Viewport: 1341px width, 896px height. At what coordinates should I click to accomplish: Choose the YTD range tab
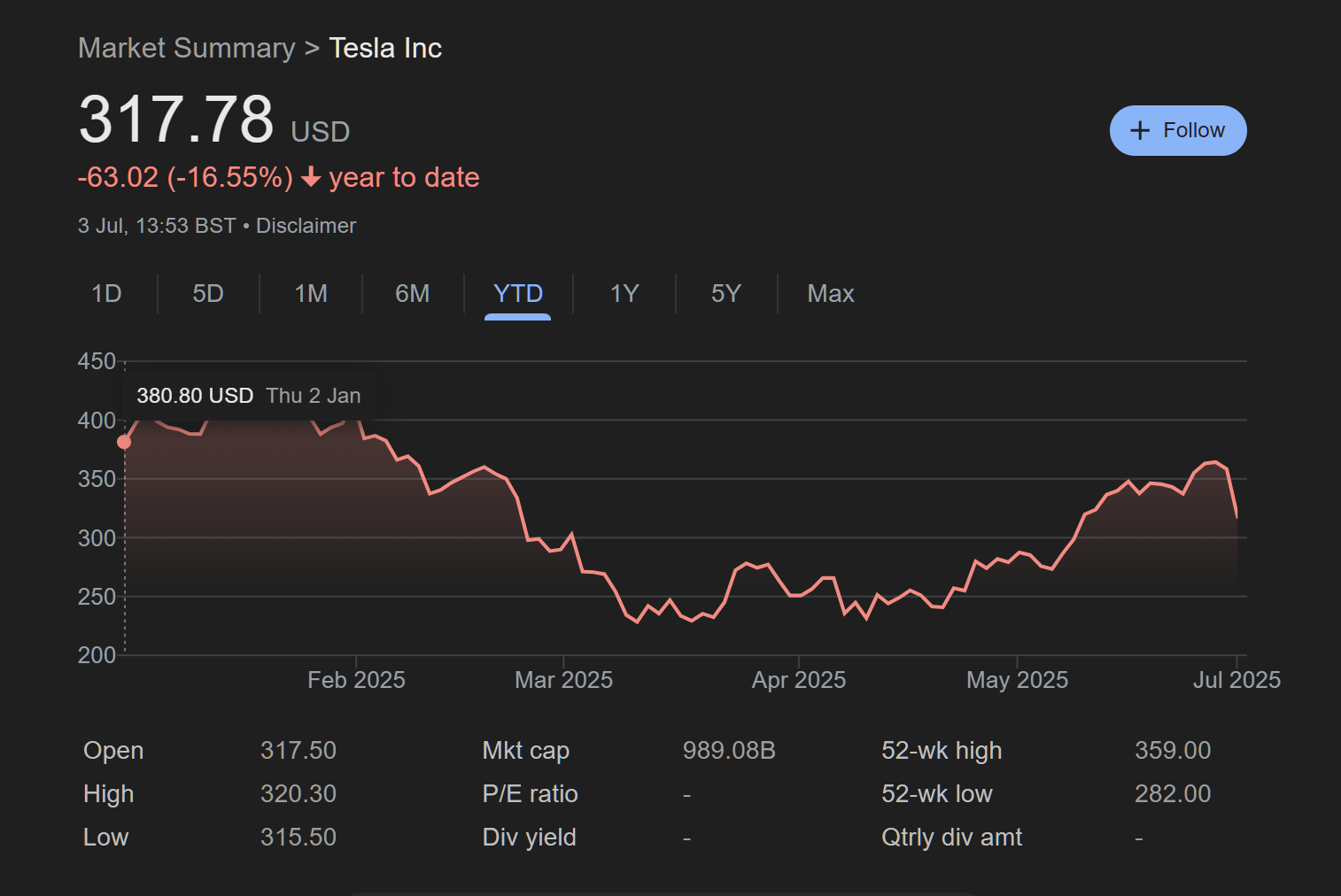coord(518,293)
